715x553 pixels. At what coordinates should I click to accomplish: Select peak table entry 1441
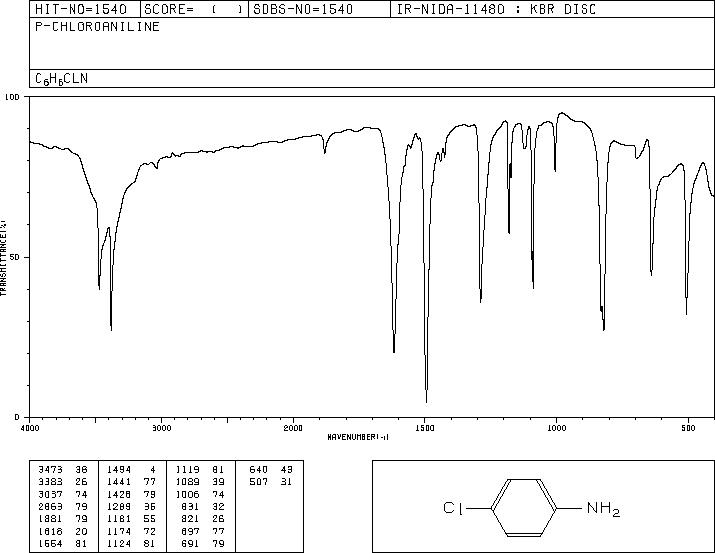119,481
